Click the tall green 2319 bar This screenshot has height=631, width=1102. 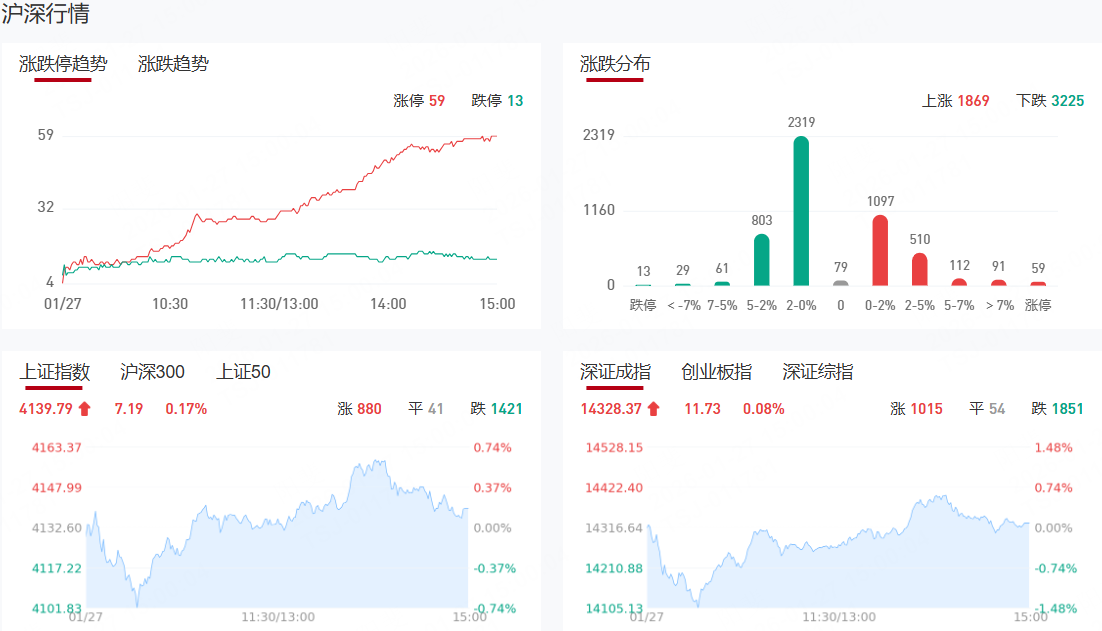[801, 211]
